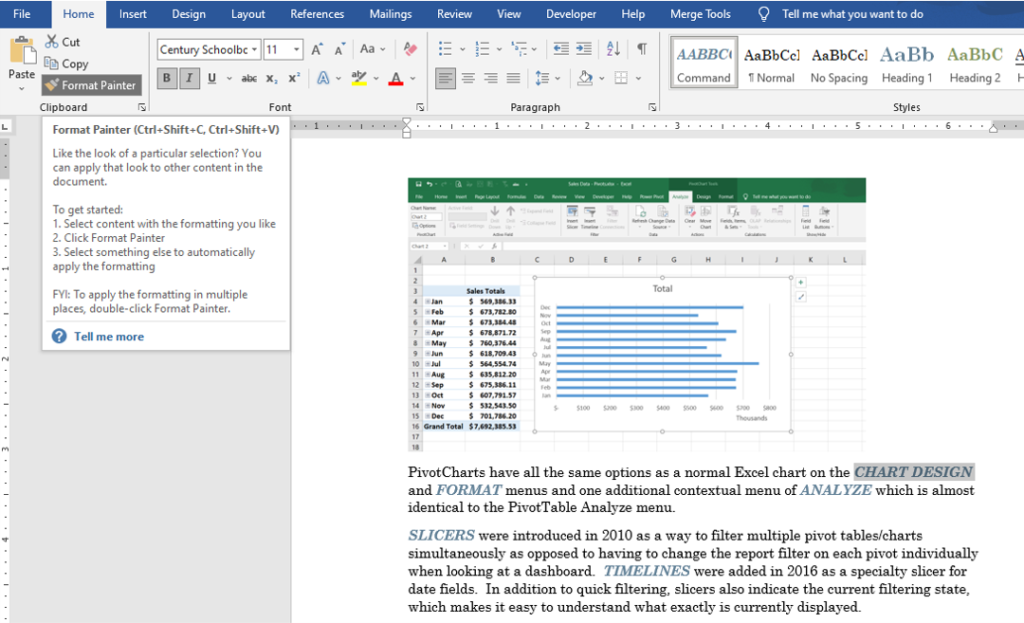Viewport: 1024px width, 623px height.
Task: Increase font size with grow font icon
Action: point(317,50)
